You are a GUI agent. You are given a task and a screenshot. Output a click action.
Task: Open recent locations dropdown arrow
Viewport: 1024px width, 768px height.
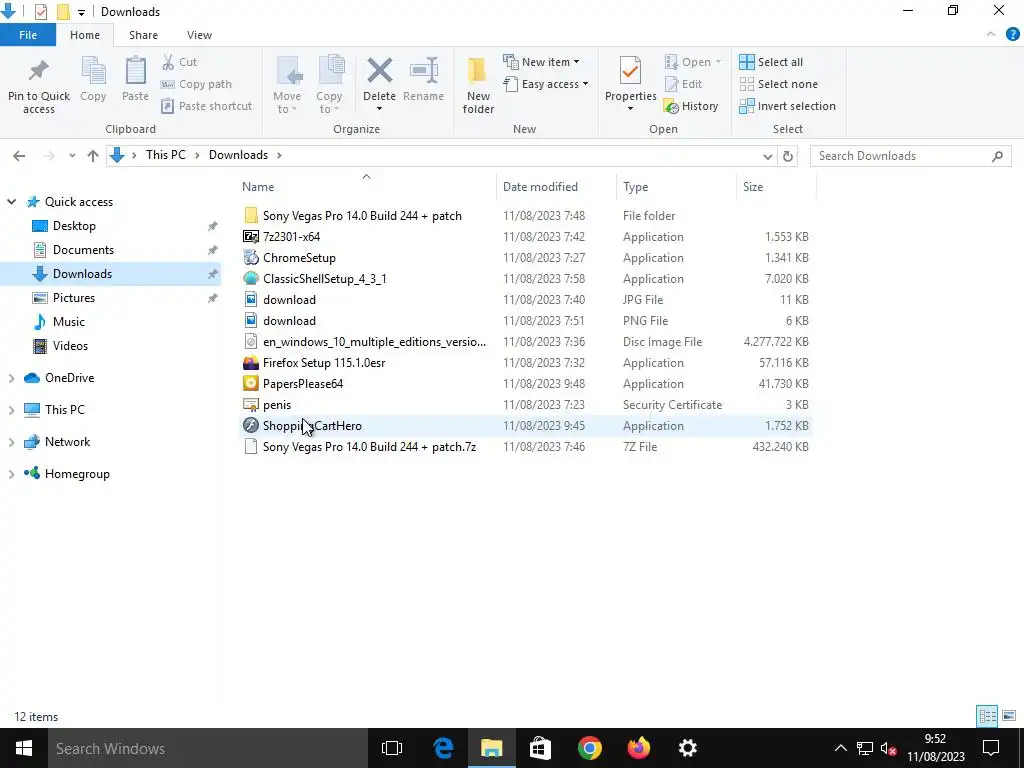click(72, 155)
